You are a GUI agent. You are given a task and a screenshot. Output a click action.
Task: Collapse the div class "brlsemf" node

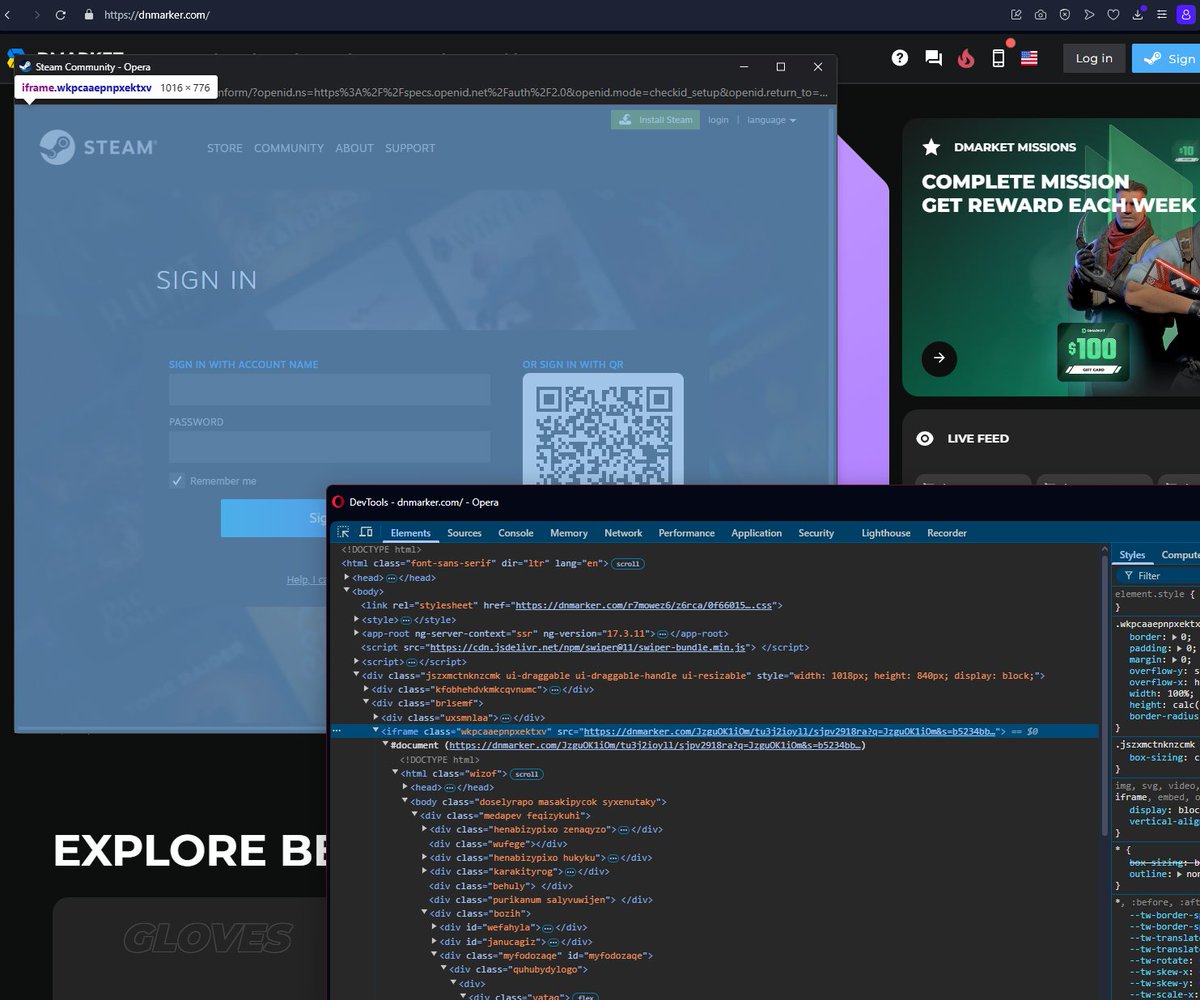366,704
